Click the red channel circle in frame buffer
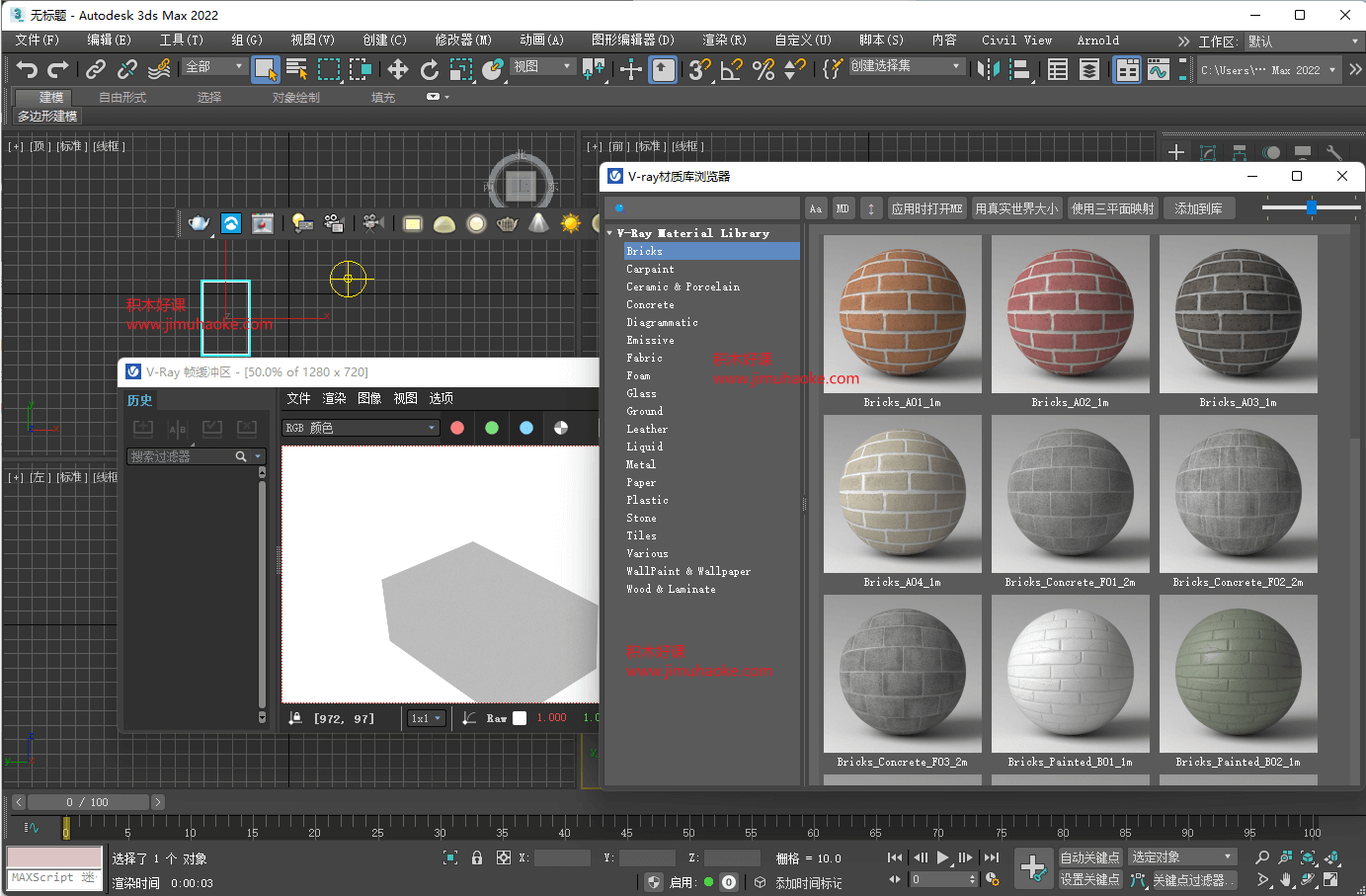 point(457,428)
